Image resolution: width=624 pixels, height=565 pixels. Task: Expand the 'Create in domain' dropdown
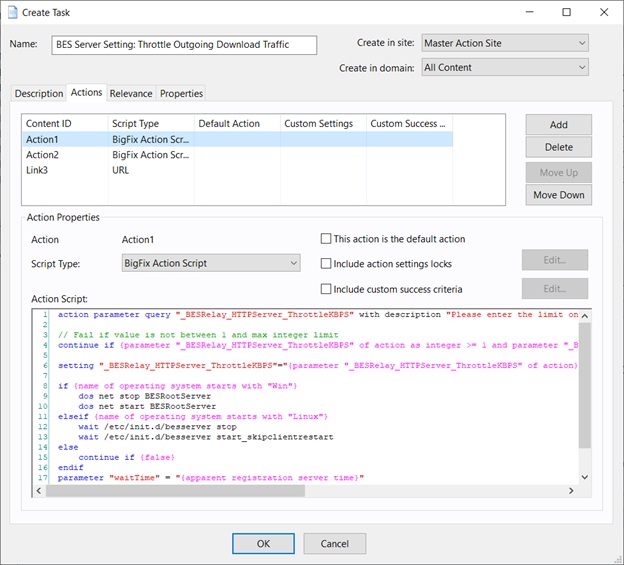click(503, 68)
